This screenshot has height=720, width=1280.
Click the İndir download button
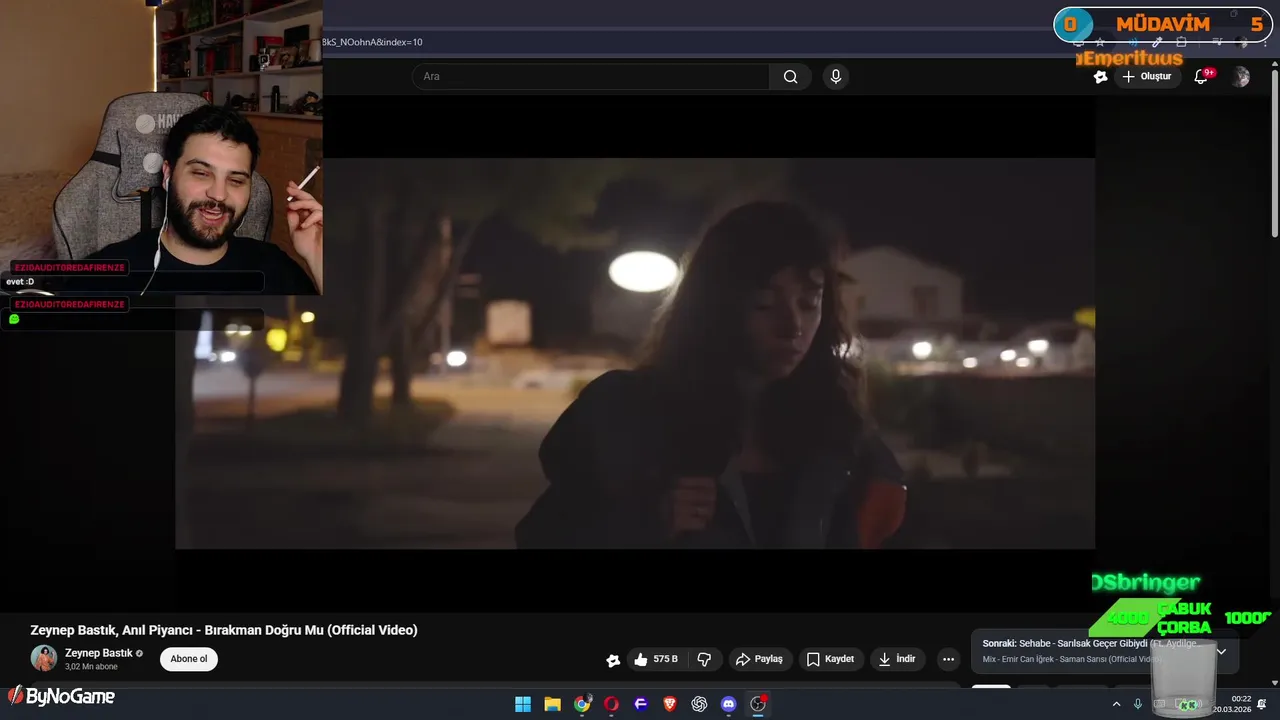click(896, 659)
